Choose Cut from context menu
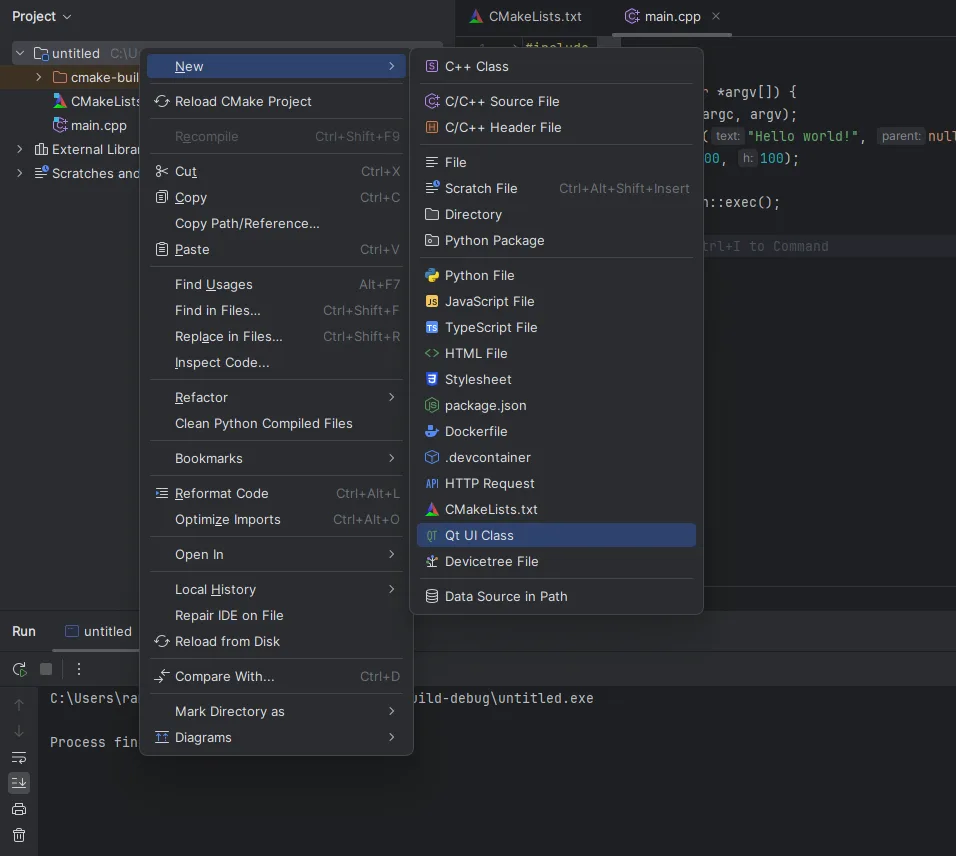Image resolution: width=956 pixels, height=856 pixels. (276, 171)
